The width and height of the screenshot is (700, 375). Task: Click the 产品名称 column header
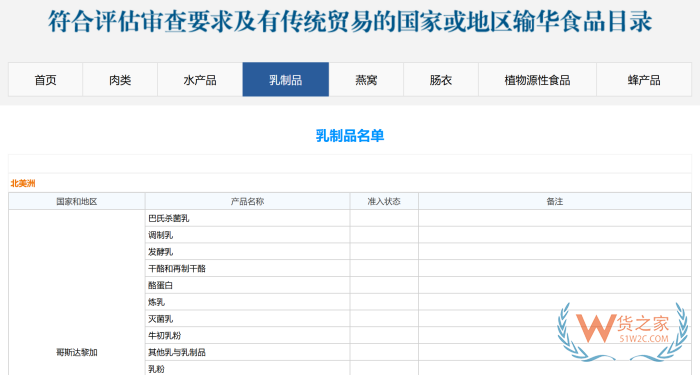click(x=247, y=201)
